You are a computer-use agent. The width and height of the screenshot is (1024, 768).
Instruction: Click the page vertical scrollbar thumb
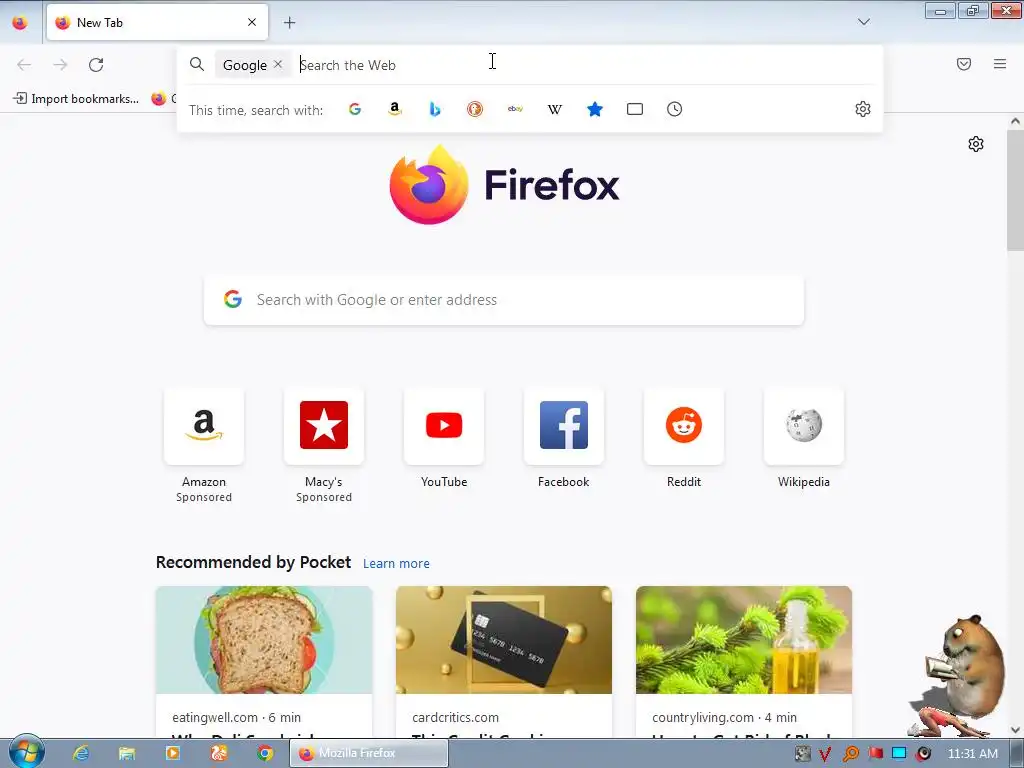(x=1015, y=189)
